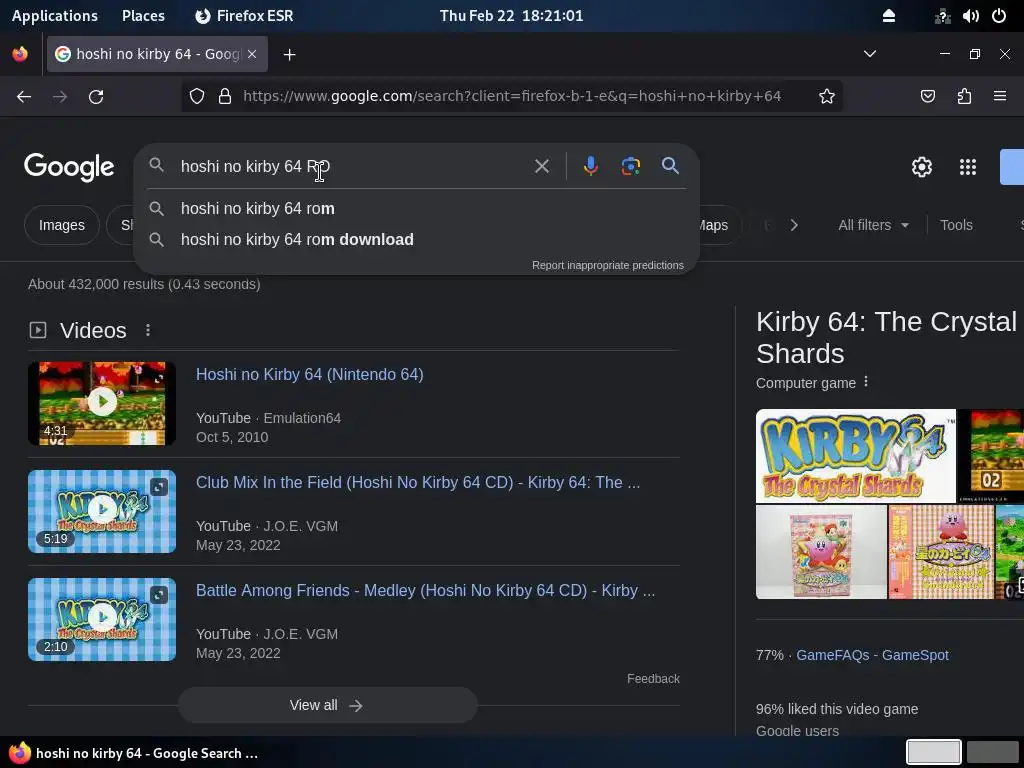The height and width of the screenshot is (768, 1024).
Task: Open a new browser tab
Action: [x=289, y=55]
